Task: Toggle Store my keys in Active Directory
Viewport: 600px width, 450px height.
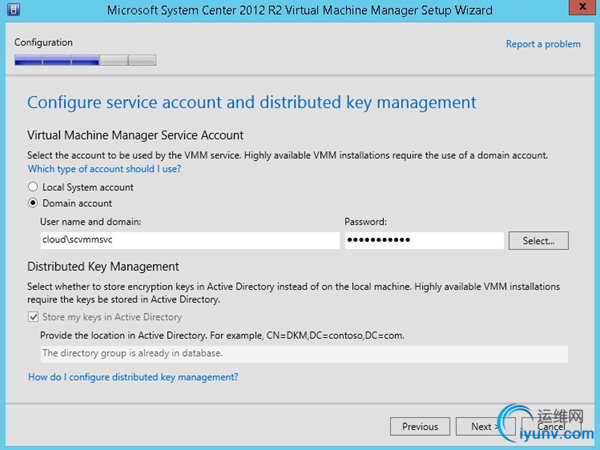Action: (x=34, y=317)
